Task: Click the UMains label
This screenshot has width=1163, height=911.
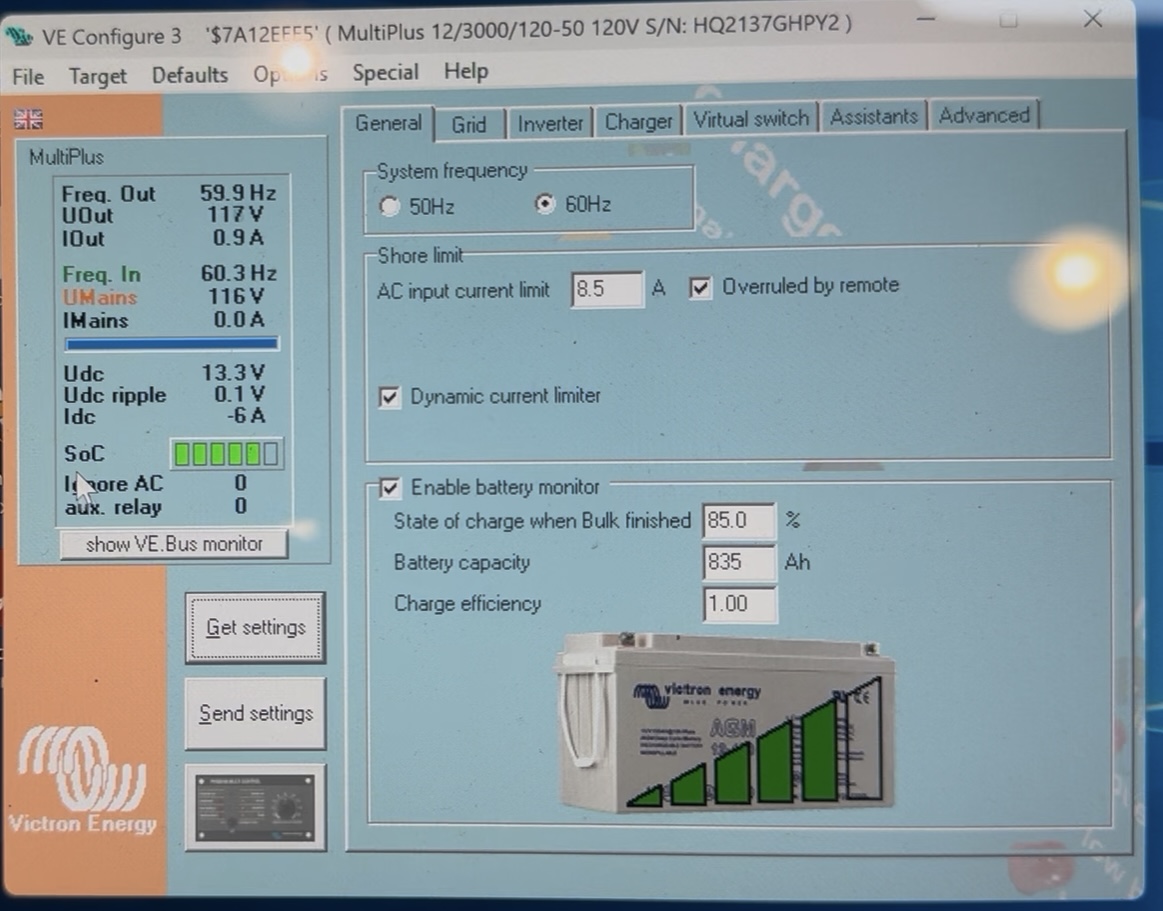Action: (x=100, y=297)
